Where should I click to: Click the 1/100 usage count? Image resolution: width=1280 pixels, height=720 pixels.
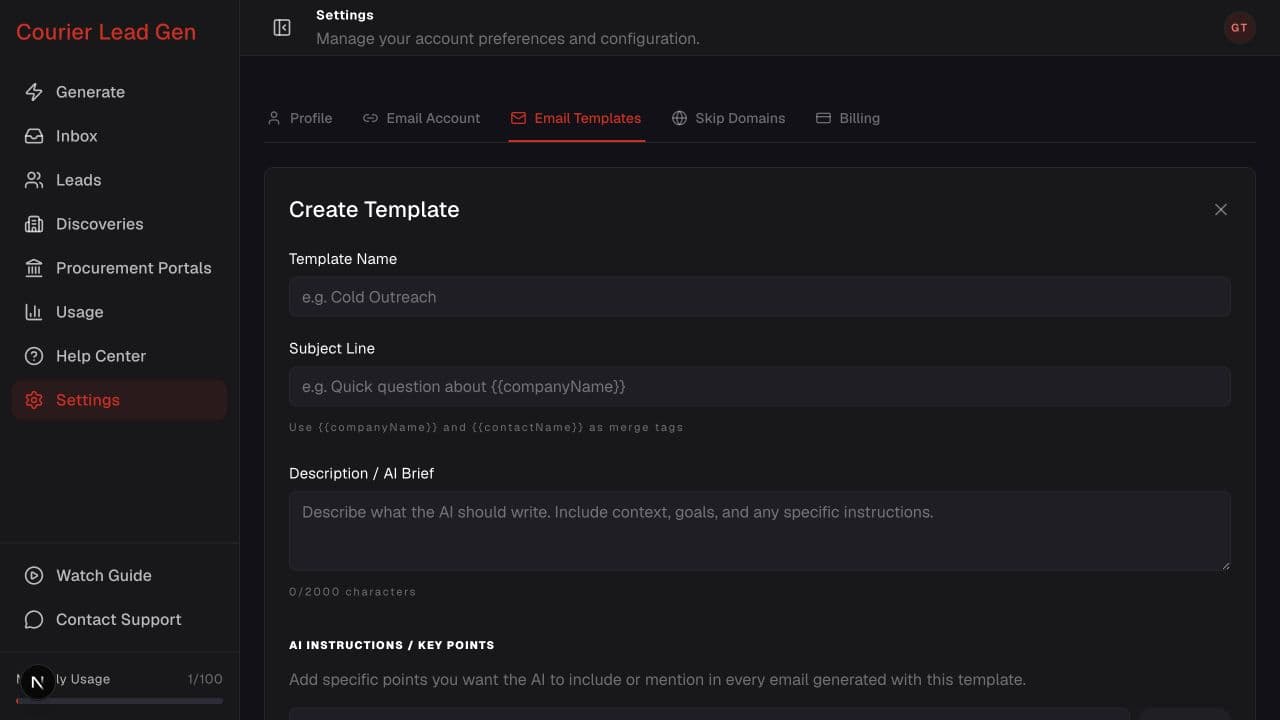point(205,679)
